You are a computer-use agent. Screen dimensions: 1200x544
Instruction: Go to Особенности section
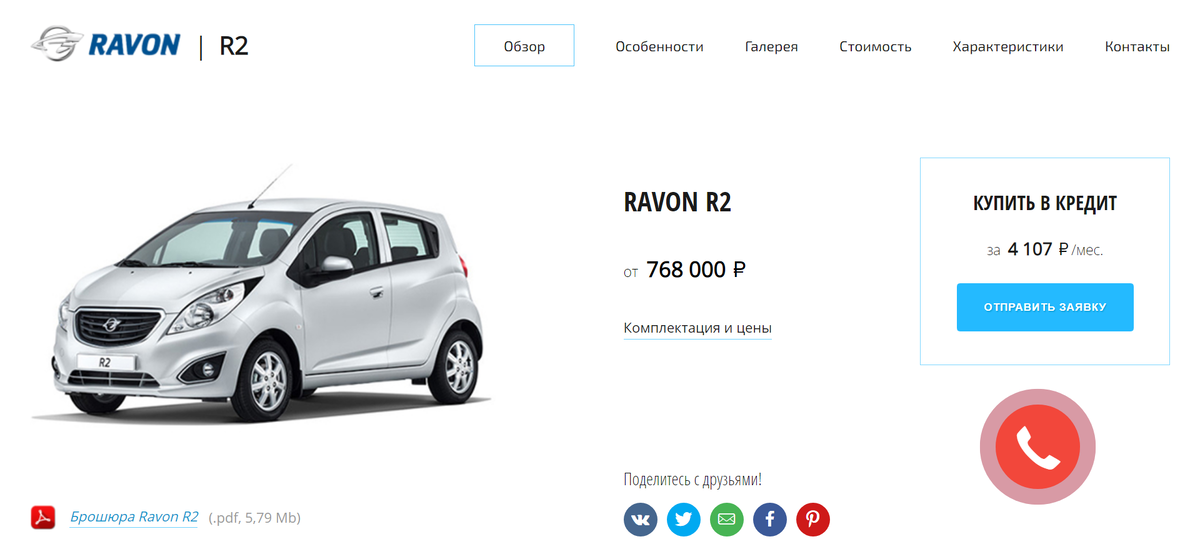(x=659, y=46)
